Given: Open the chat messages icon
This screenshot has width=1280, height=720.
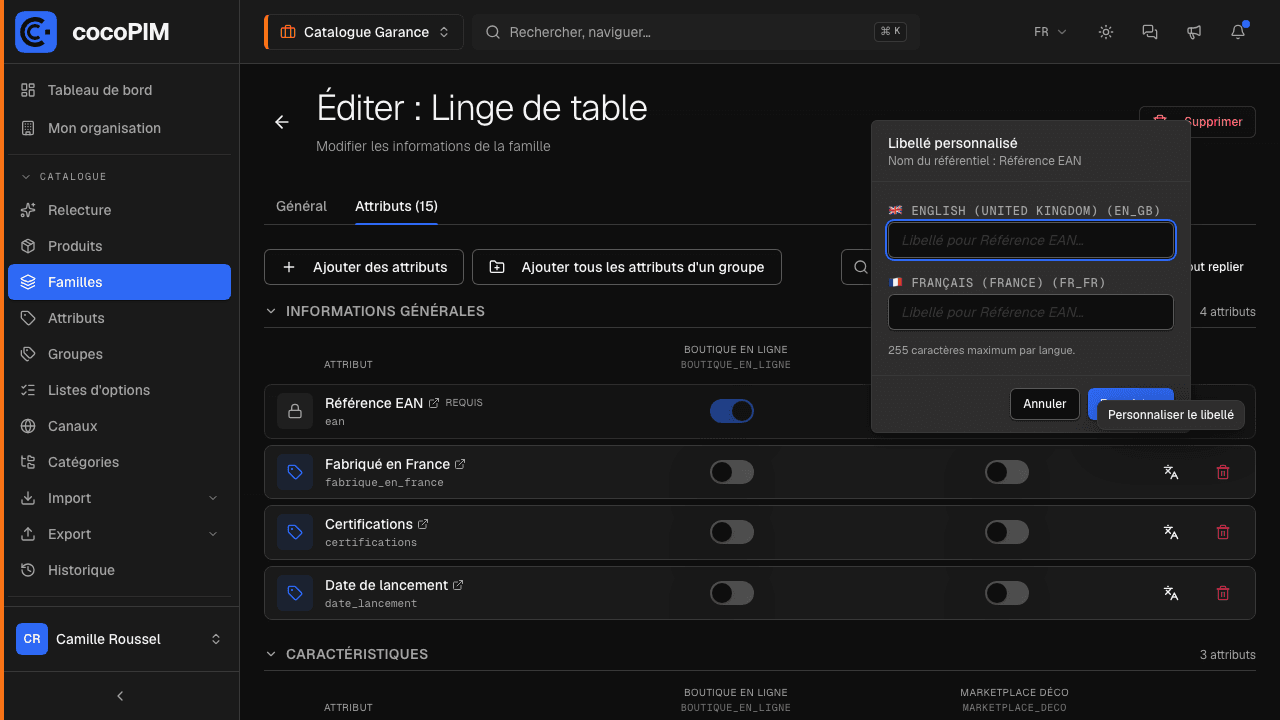Looking at the screenshot, I should 1150,32.
